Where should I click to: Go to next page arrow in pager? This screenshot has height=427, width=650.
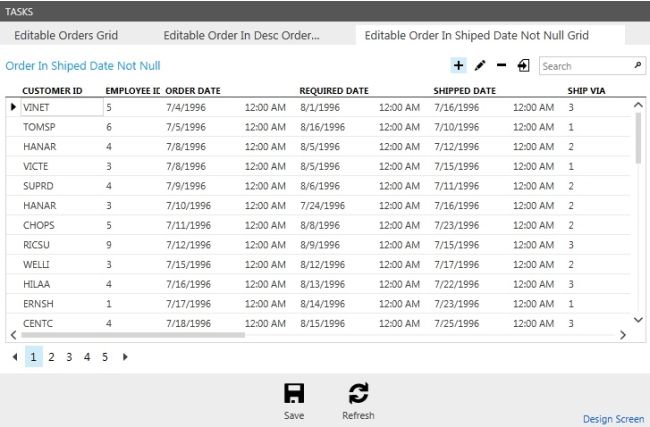point(125,357)
